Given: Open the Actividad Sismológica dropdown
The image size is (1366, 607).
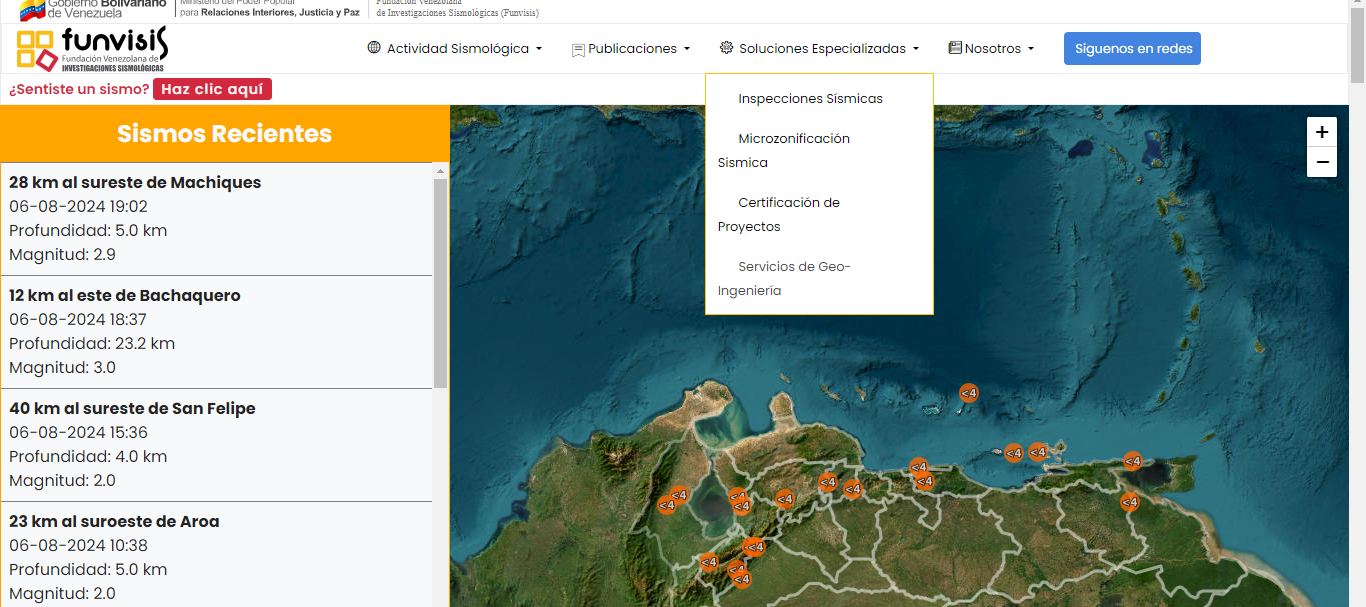Looking at the screenshot, I should (455, 47).
